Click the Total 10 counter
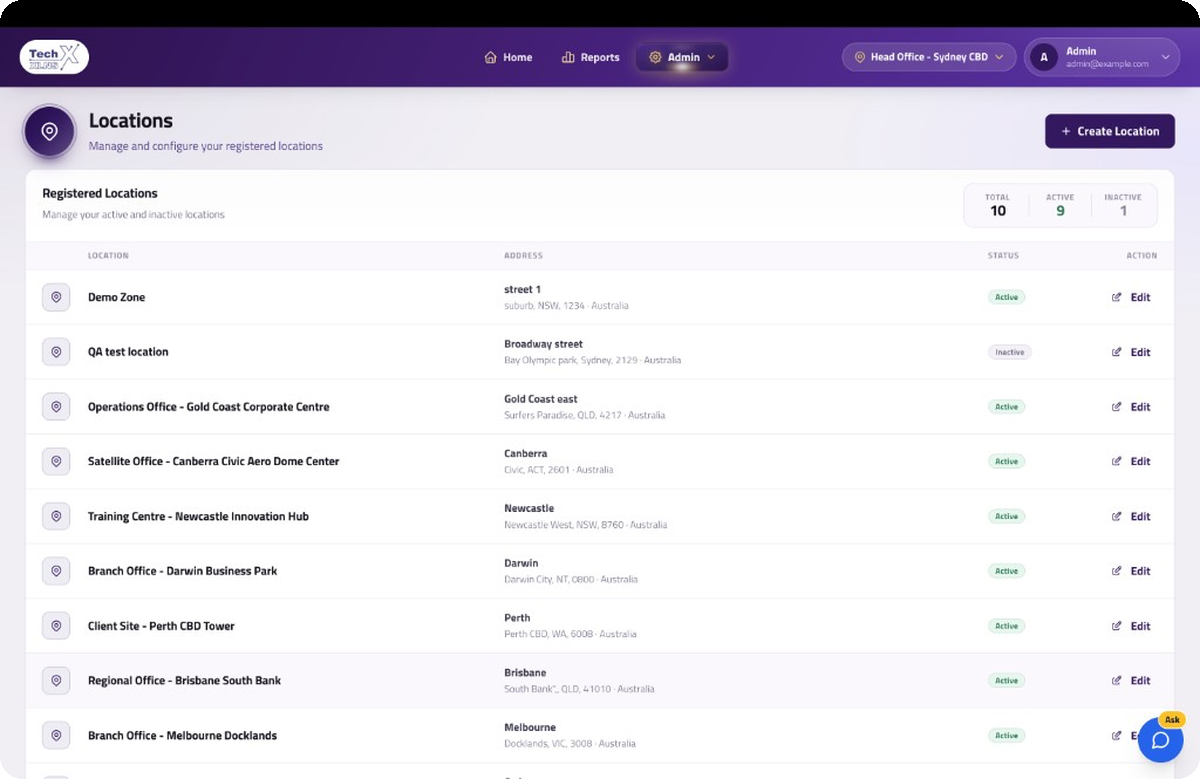This screenshot has width=1200, height=779. [997, 205]
